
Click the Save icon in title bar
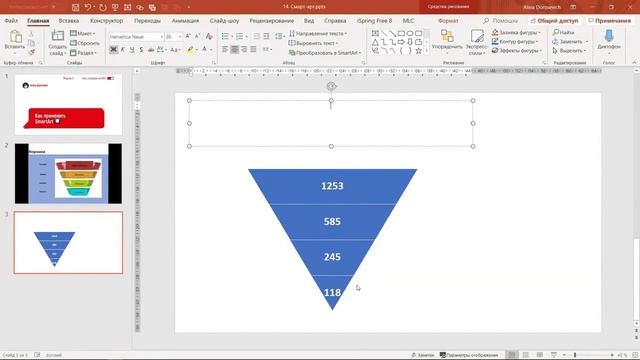pyautogui.click(x=76, y=7)
